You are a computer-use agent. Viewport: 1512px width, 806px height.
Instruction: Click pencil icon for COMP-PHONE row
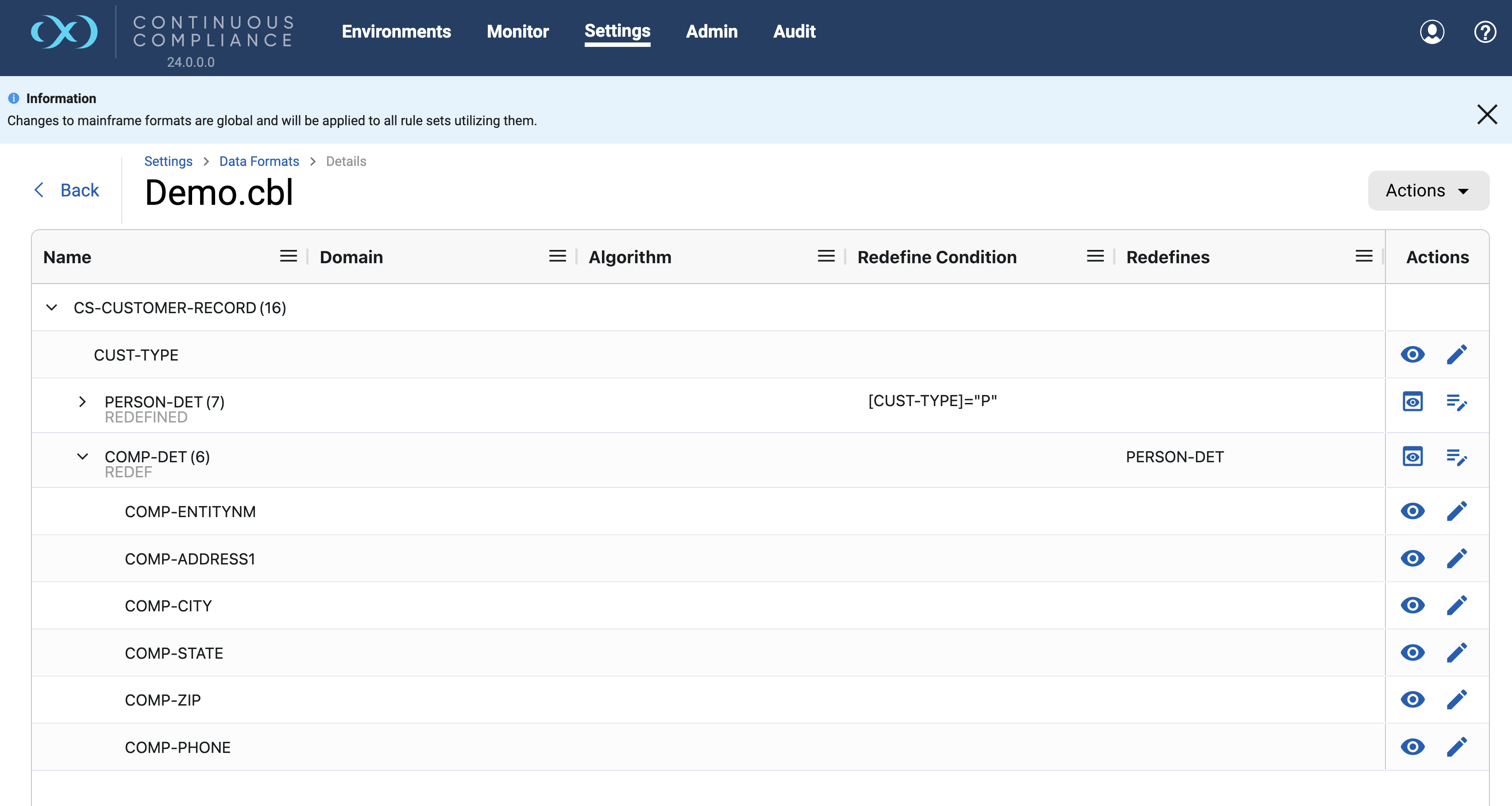[x=1456, y=747]
